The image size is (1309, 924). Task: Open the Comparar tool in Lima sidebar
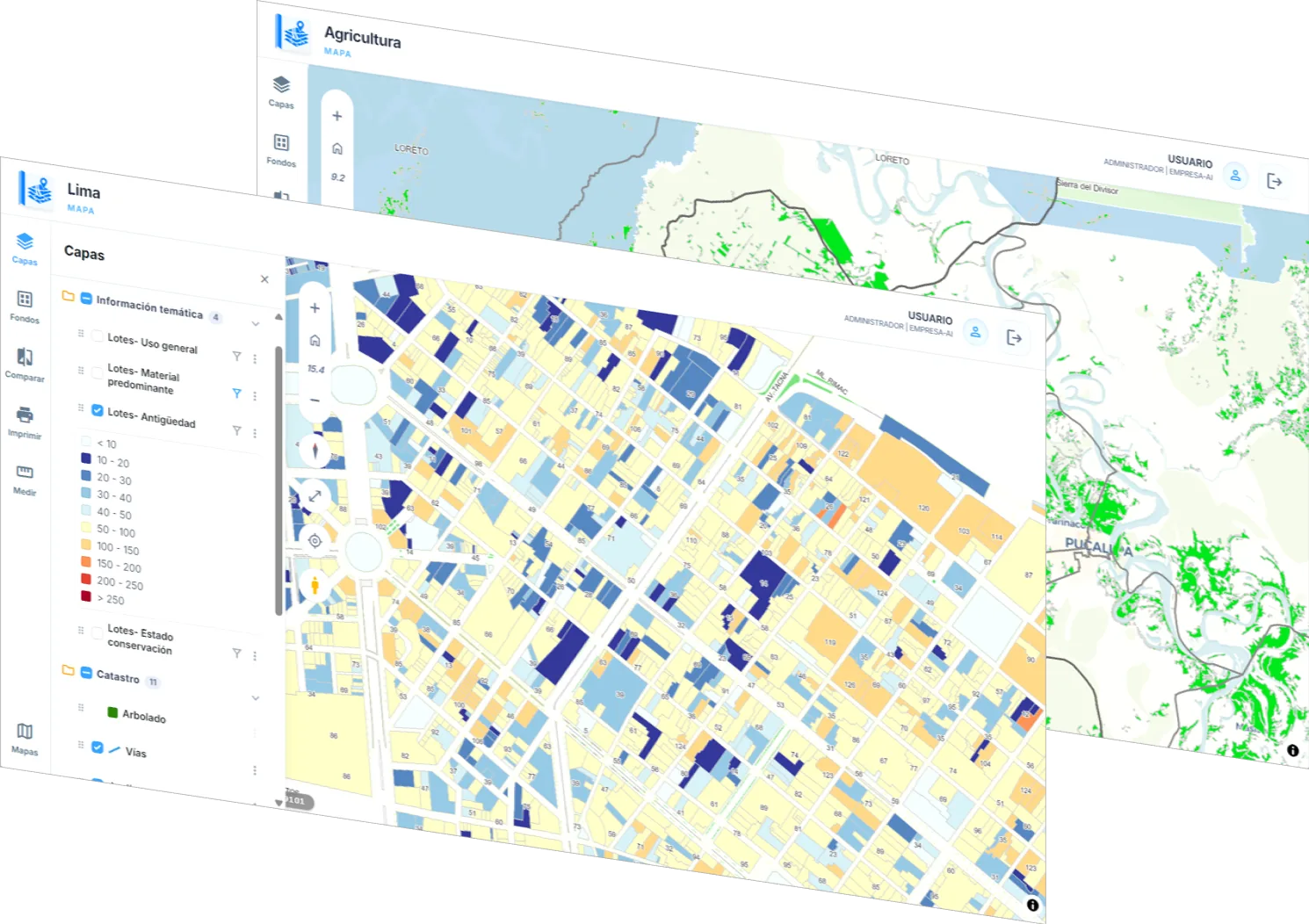[25, 364]
